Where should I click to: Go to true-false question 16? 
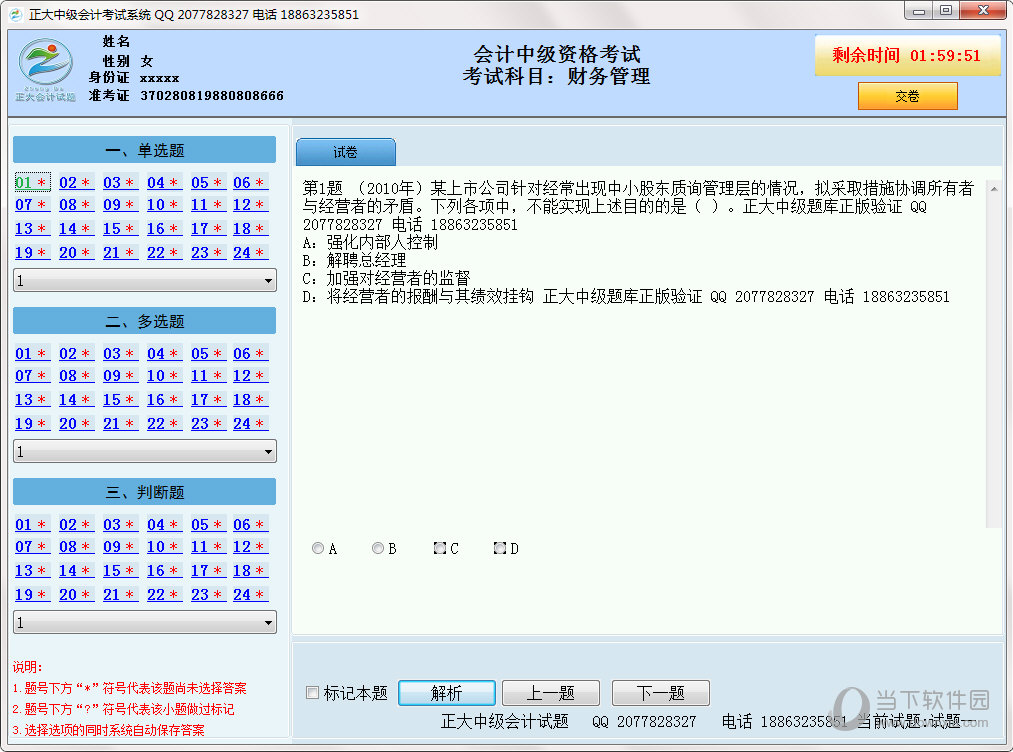pos(164,570)
